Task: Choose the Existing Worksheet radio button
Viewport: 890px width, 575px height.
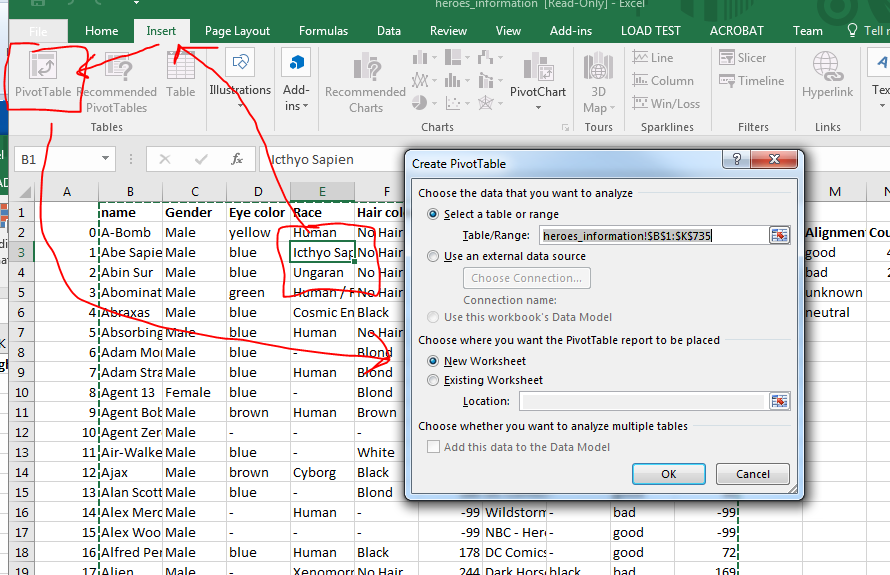Action: point(433,380)
